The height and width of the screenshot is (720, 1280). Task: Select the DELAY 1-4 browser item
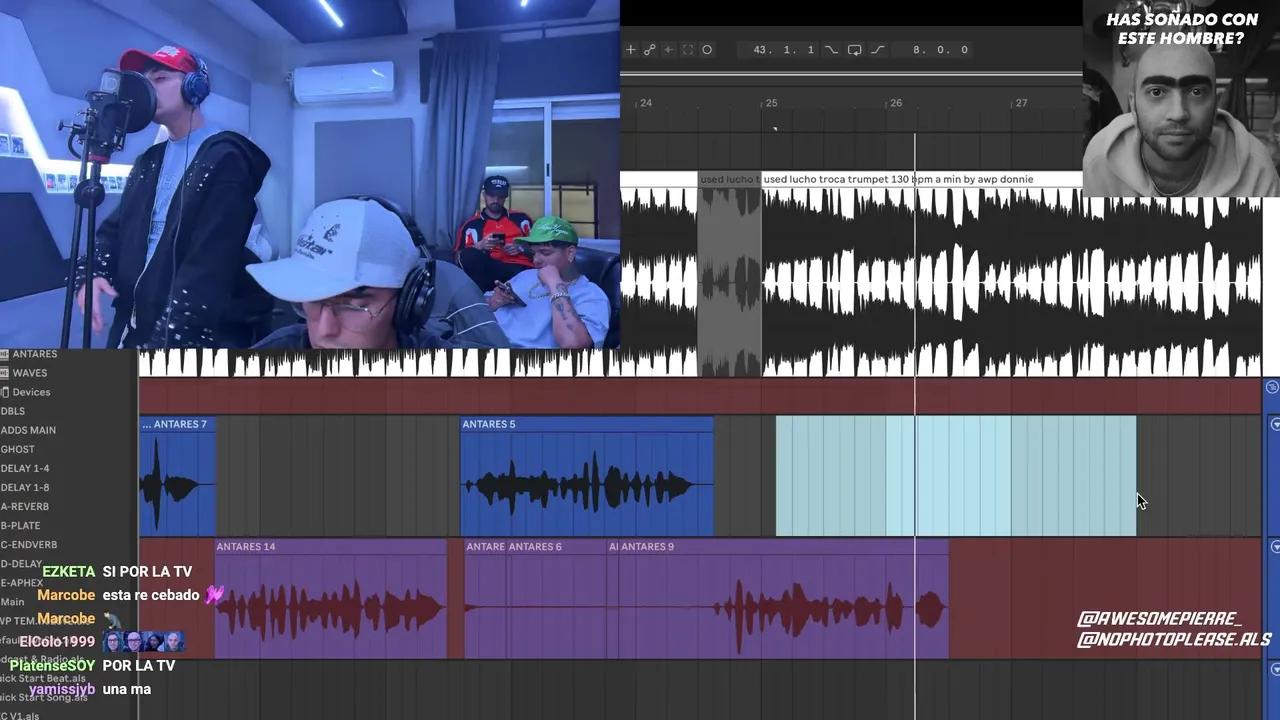pos(25,468)
